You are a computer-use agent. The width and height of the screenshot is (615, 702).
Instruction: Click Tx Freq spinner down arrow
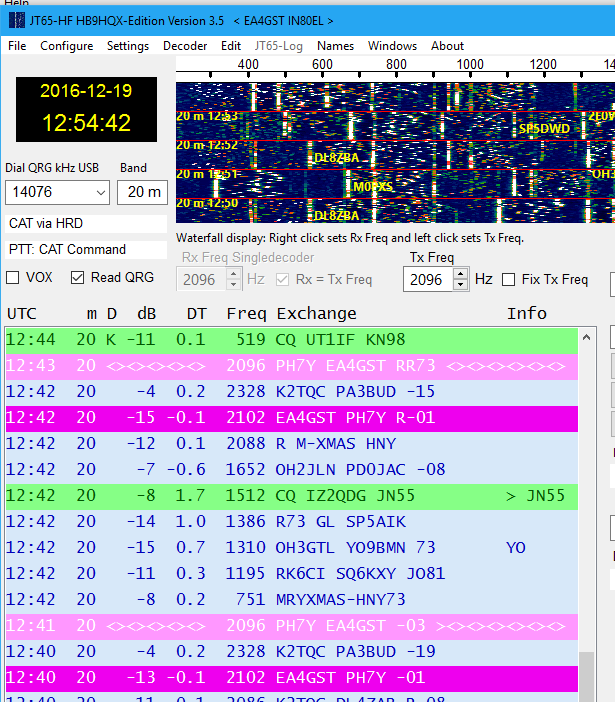tap(461, 285)
